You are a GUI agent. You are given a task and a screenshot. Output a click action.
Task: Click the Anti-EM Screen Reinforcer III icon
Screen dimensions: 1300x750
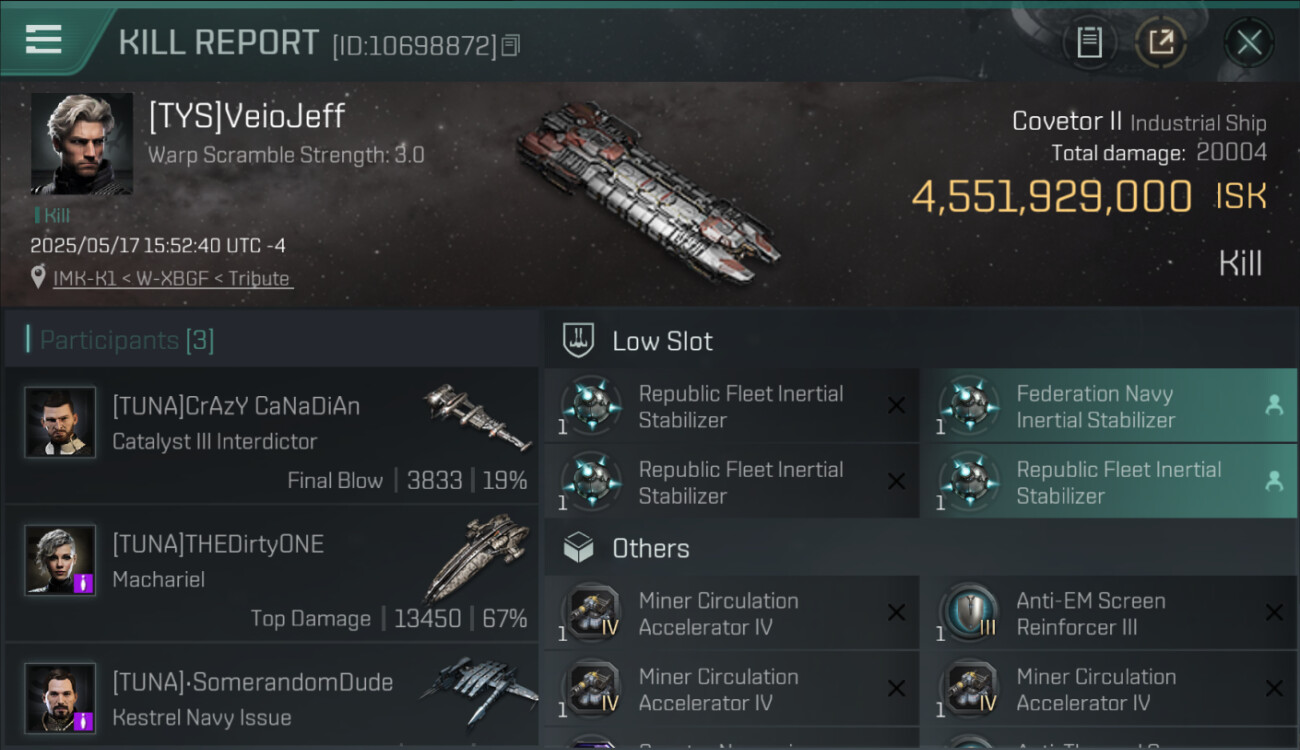(x=969, y=613)
